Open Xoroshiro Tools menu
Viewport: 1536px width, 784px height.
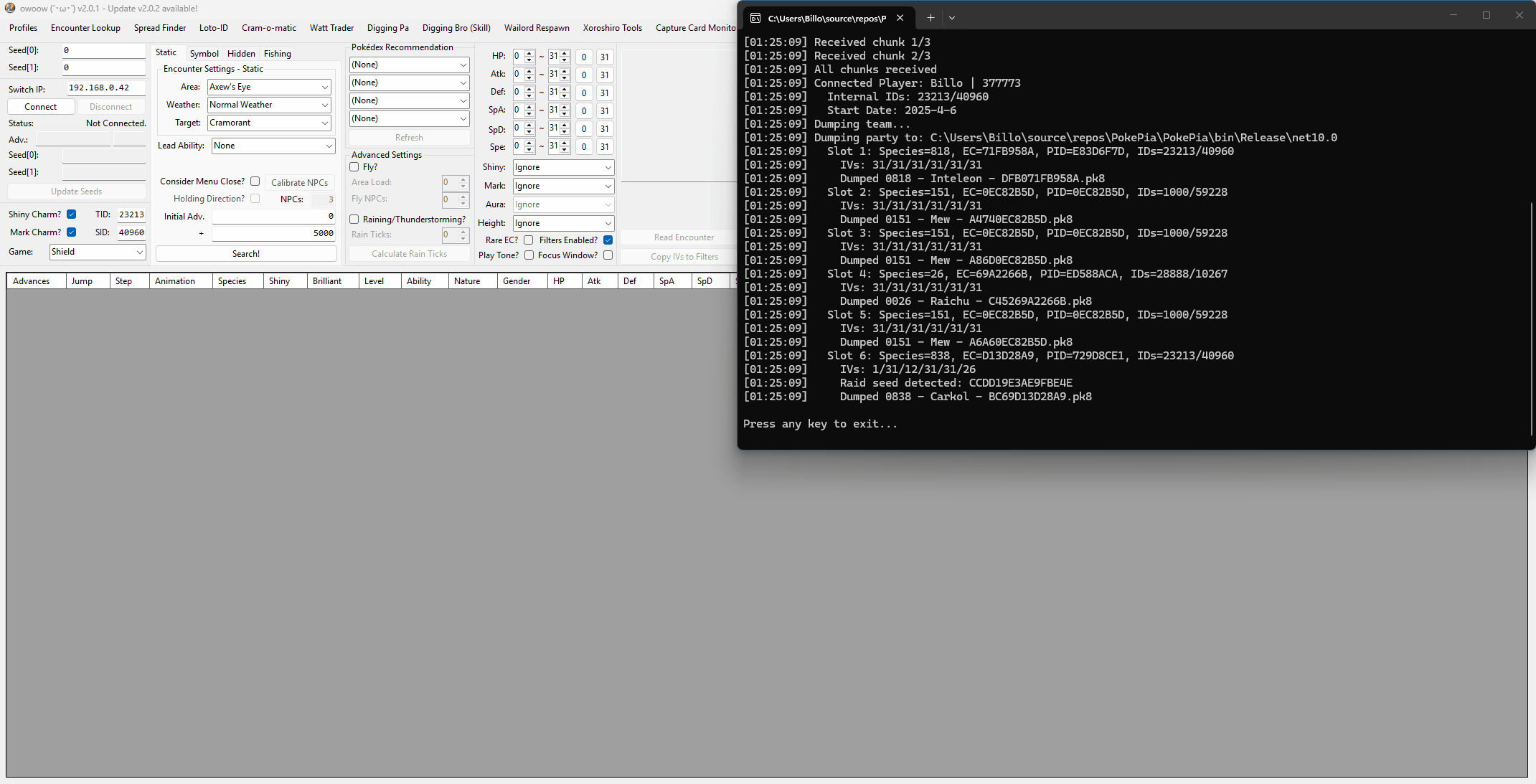coord(613,28)
